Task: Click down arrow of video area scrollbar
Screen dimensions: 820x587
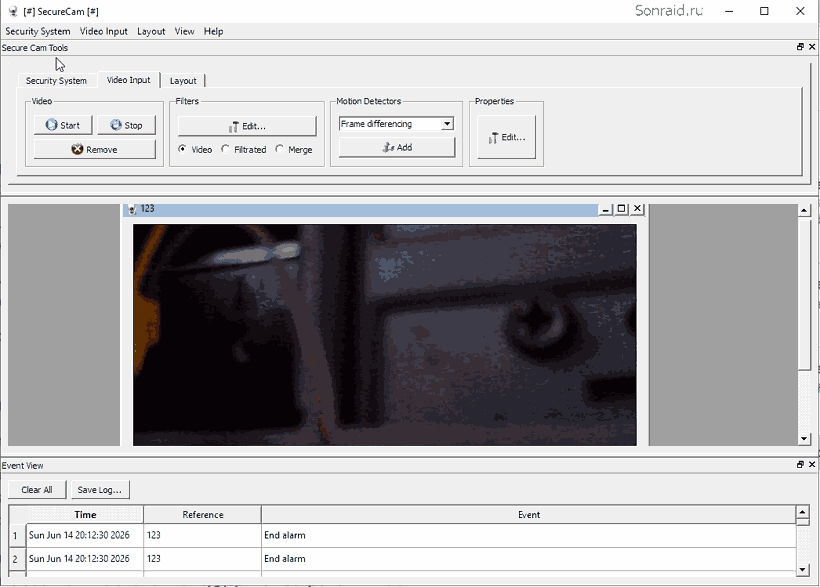Action: [x=804, y=439]
